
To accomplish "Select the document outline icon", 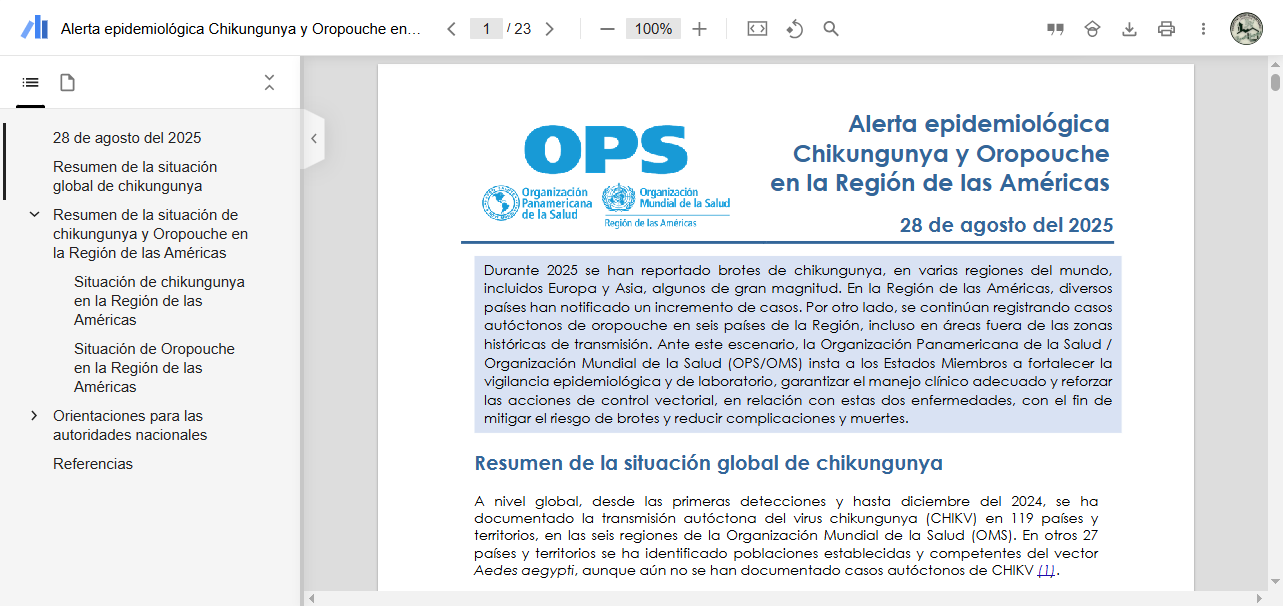I will [29, 83].
